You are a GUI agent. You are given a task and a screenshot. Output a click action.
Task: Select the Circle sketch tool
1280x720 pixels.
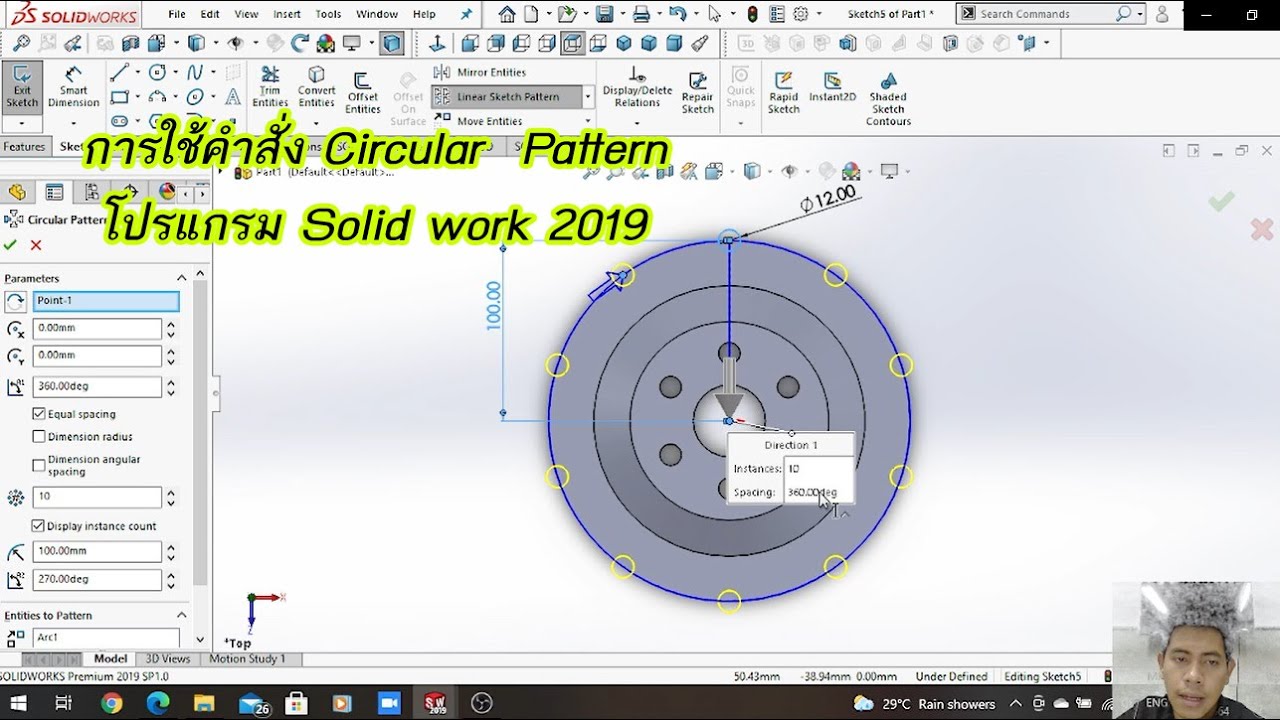tap(157, 72)
